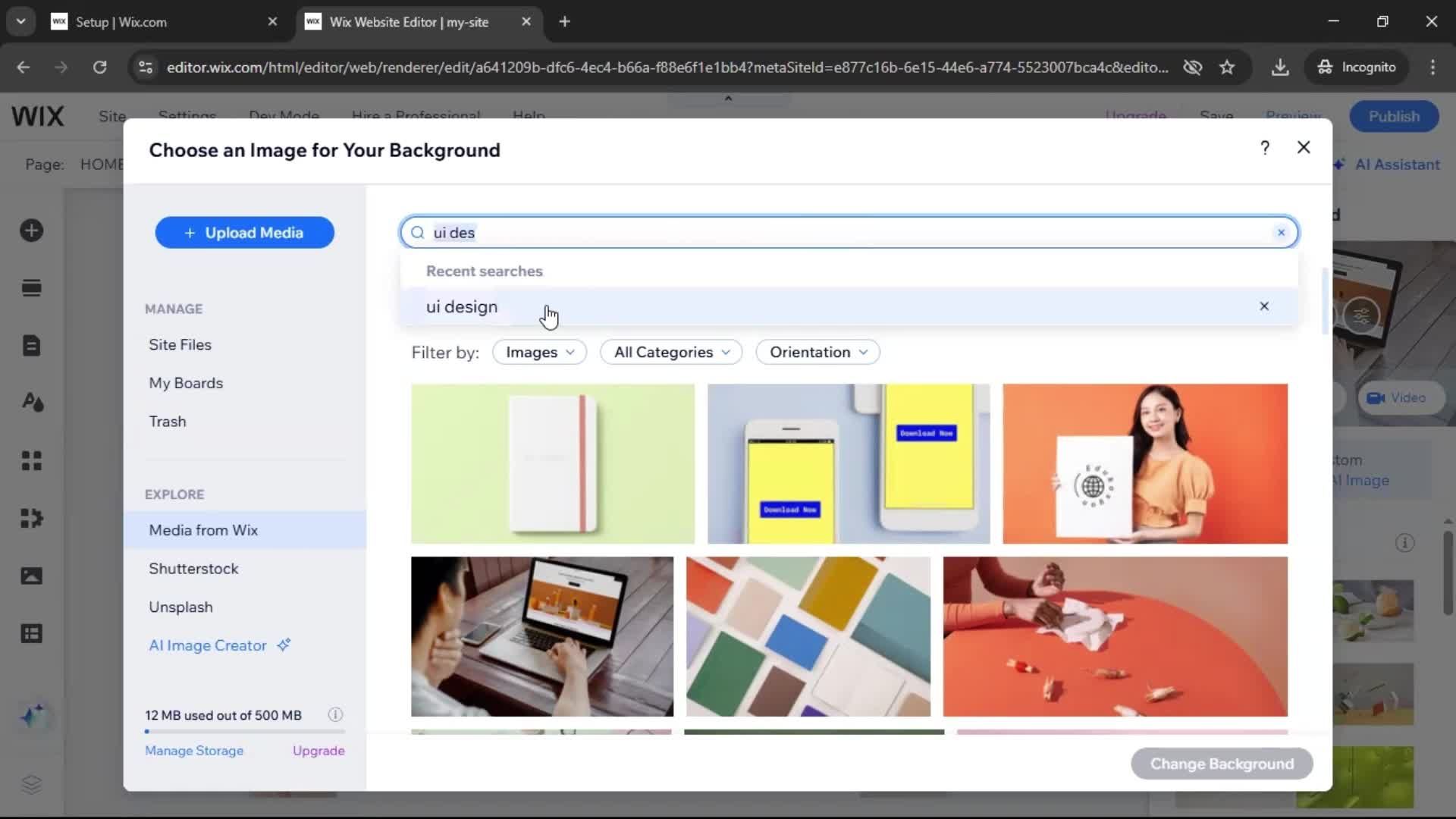
Task: Select Media from Wix
Action: tap(245, 530)
